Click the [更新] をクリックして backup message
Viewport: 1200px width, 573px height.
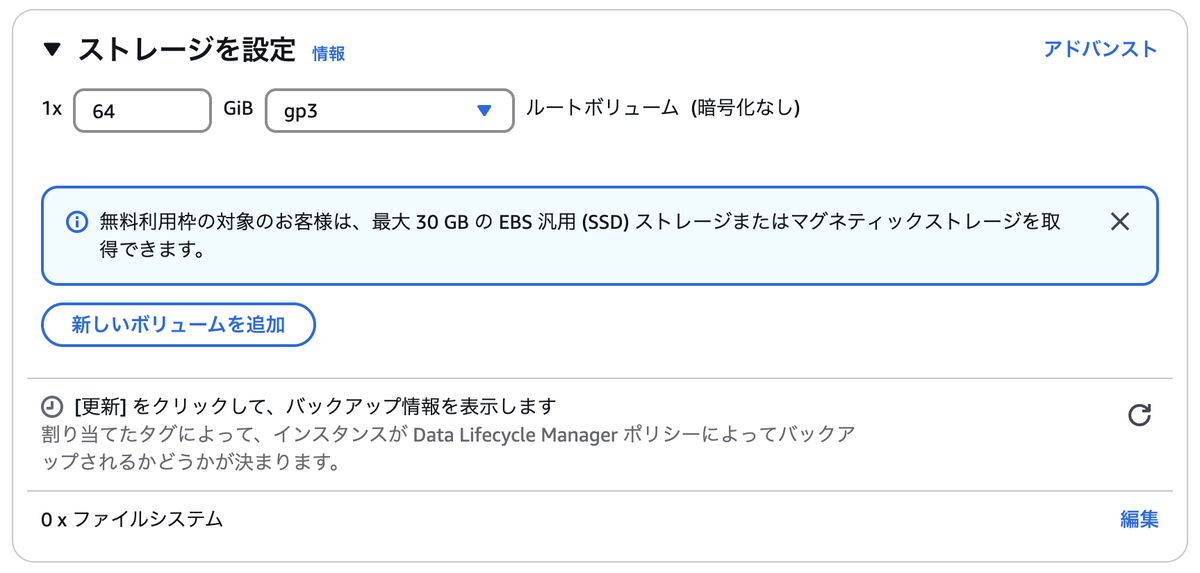314,407
